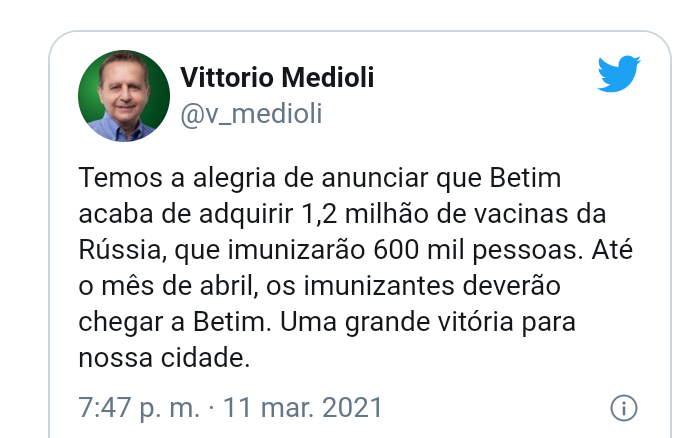684x438 pixels.
Task: Click the "1,2 milhão" figure in the tweet
Action: (x=364, y=214)
